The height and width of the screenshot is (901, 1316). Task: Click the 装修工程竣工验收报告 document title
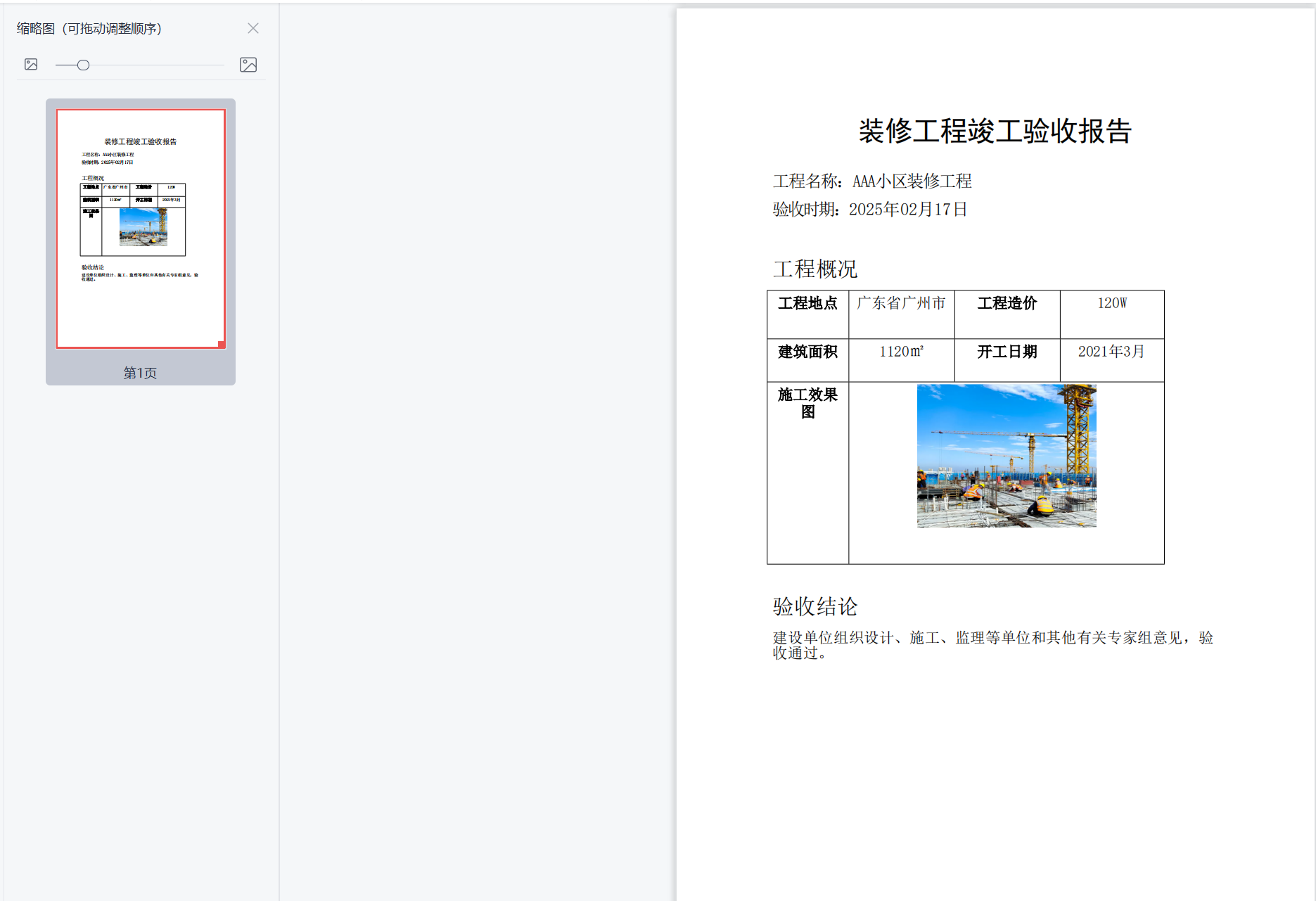click(x=994, y=132)
